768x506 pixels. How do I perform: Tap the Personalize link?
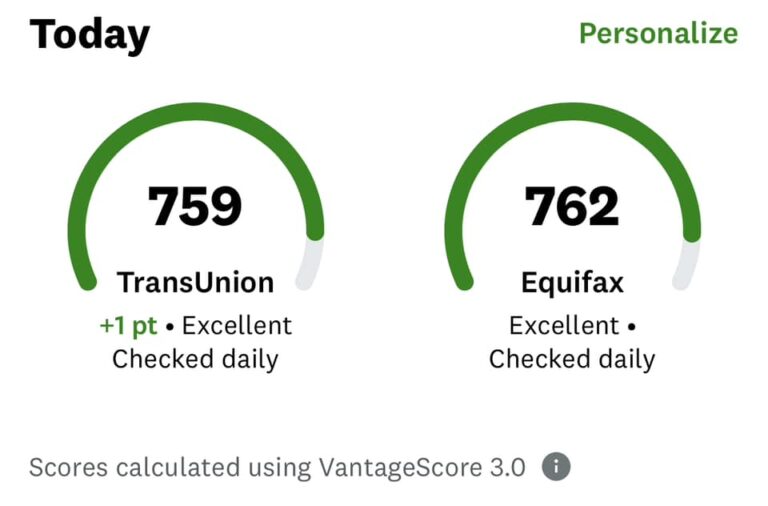pos(658,34)
